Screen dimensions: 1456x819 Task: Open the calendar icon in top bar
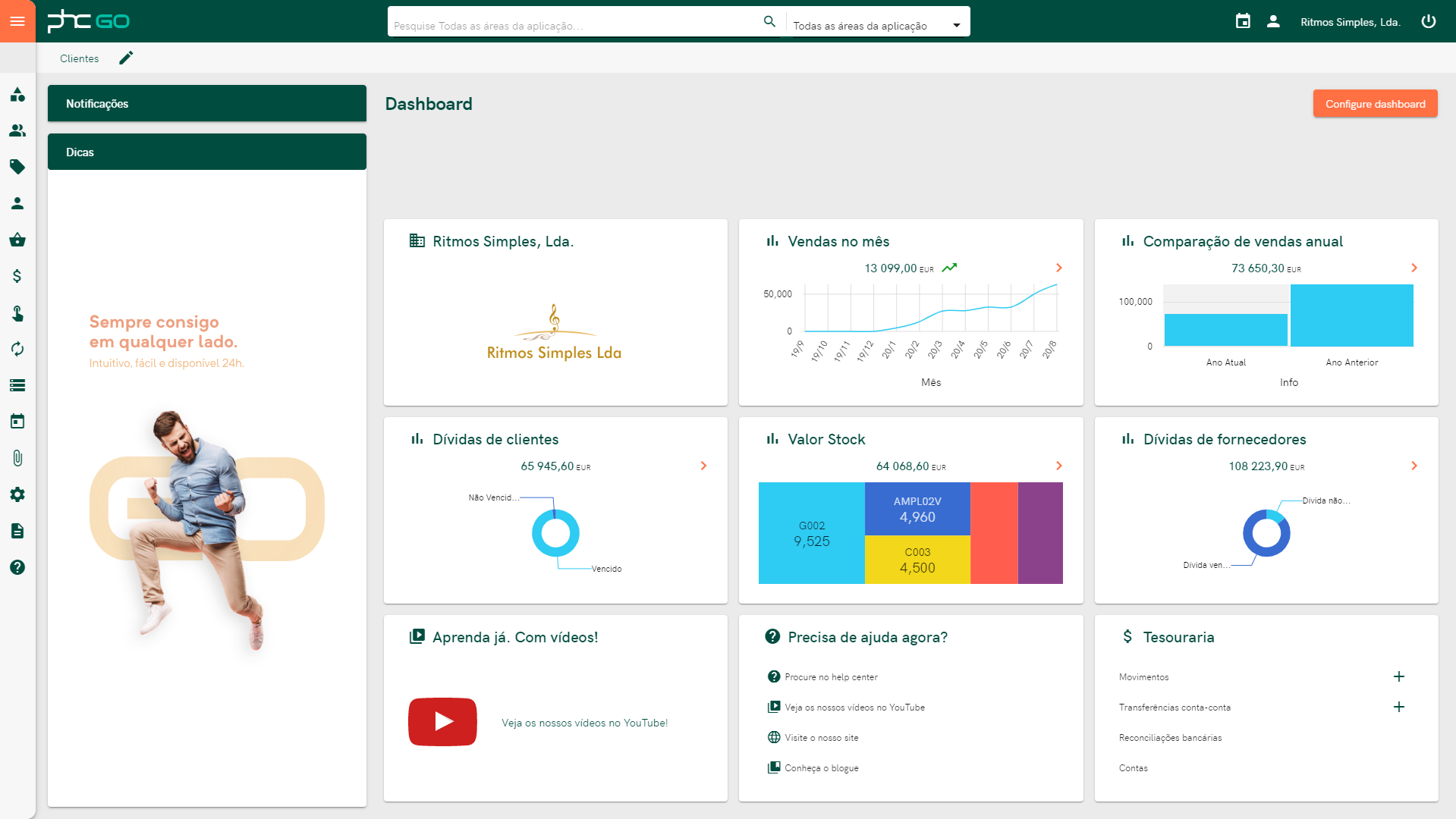(1243, 21)
